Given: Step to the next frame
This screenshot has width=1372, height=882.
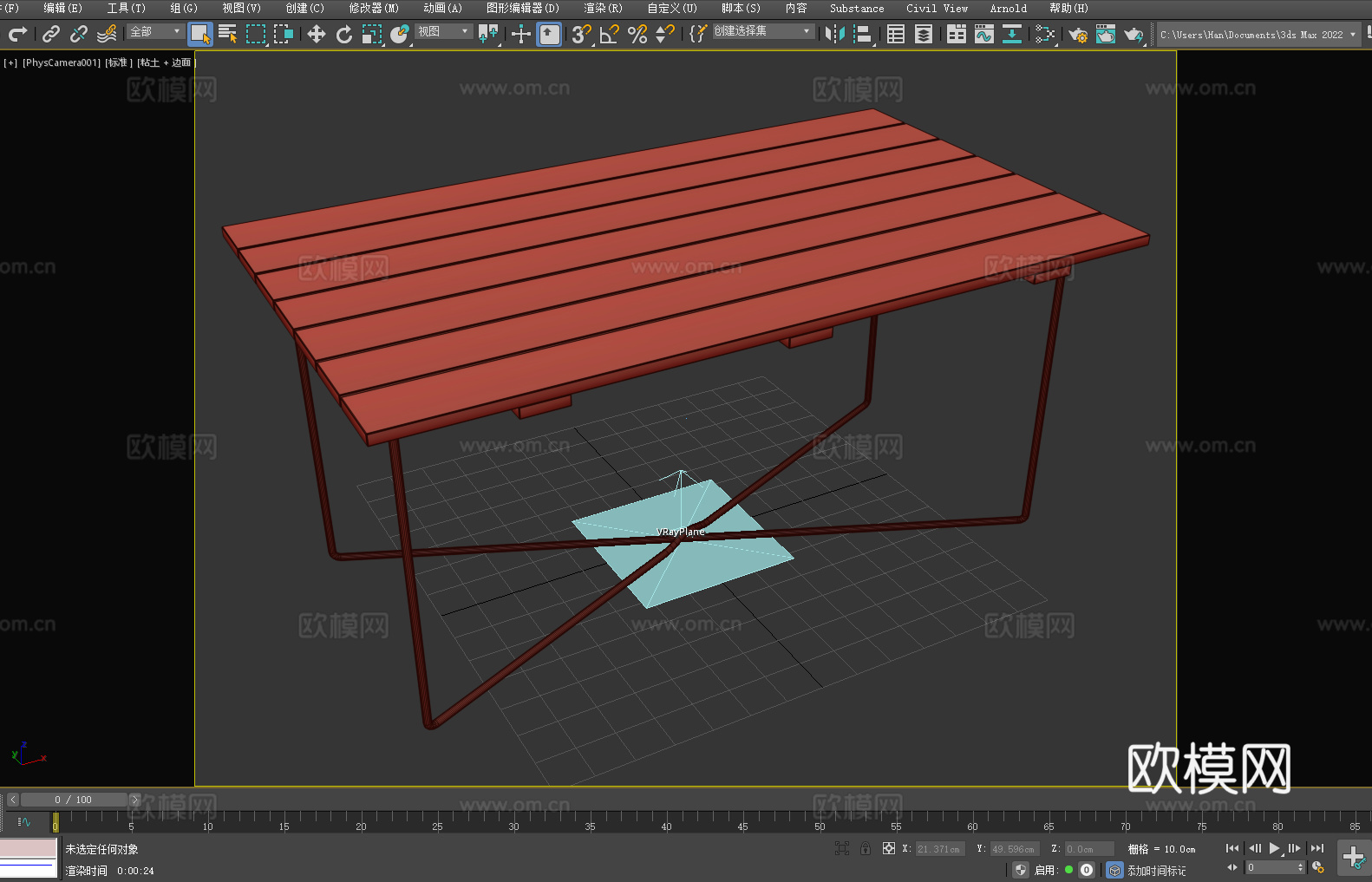Looking at the screenshot, I should [1295, 848].
